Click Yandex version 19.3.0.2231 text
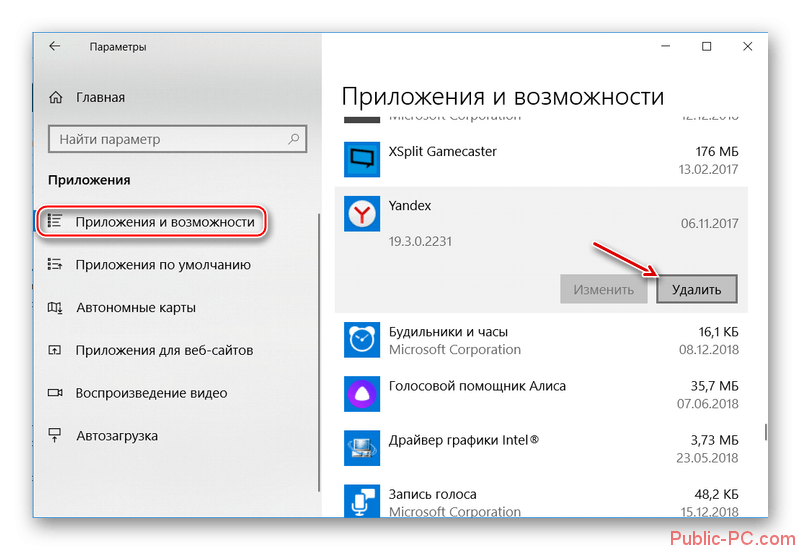Image resolution: width=800 pixels, height=550 pixels. (420, 241)
